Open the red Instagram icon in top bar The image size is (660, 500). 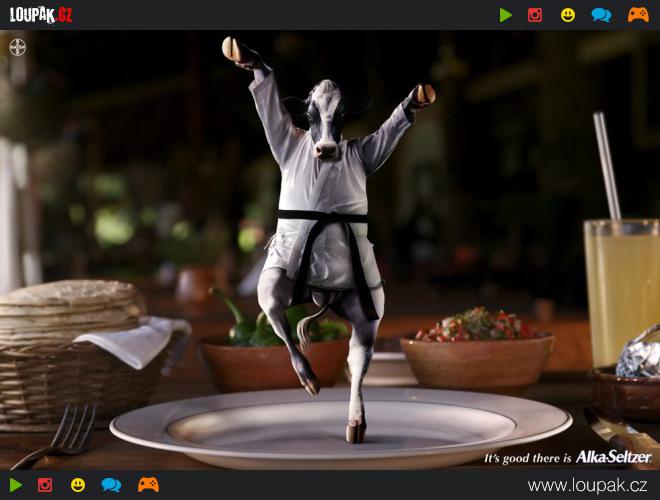tap(535, 15)
